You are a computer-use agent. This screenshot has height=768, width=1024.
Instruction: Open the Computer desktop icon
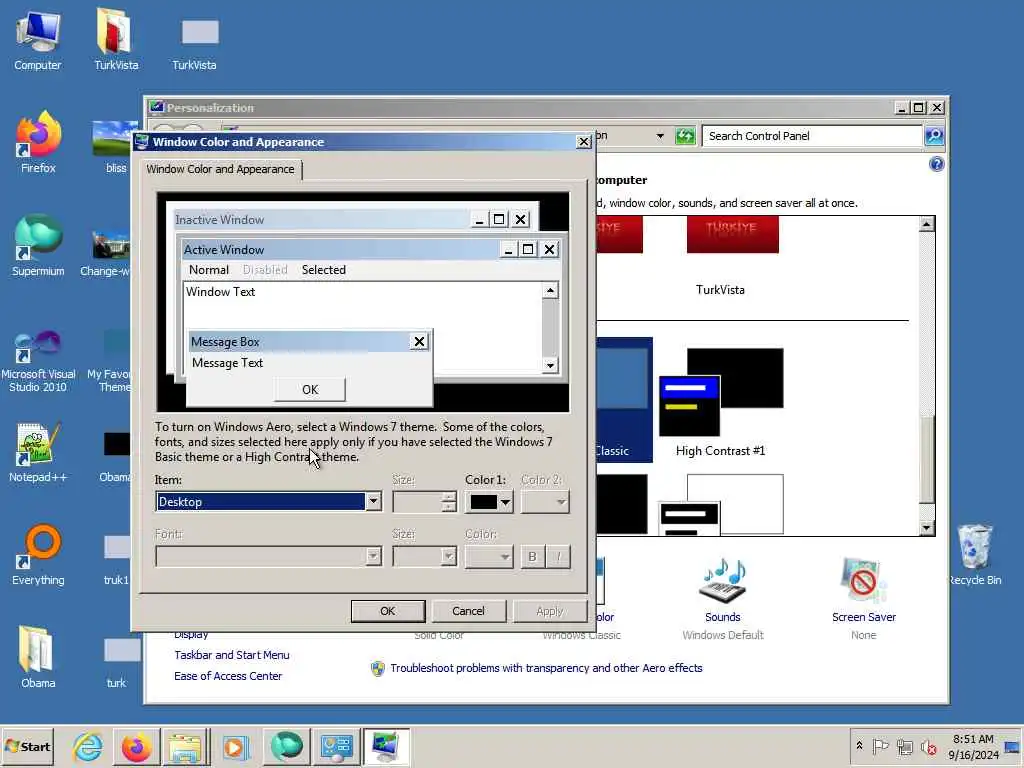(37, 39)
